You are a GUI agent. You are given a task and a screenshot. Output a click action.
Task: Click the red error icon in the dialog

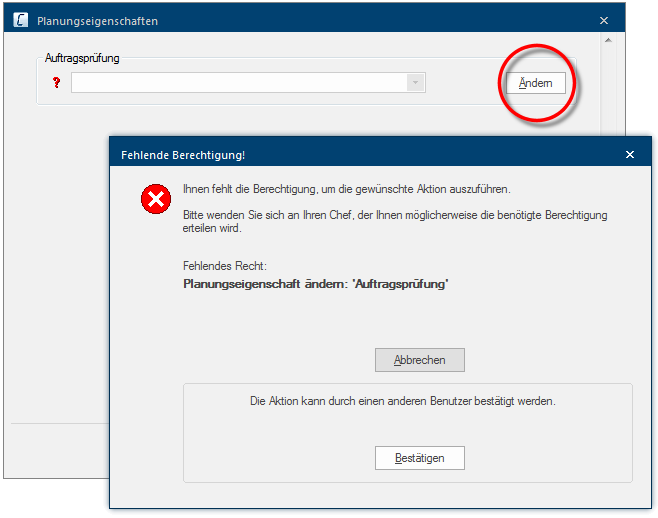(156, 201)
